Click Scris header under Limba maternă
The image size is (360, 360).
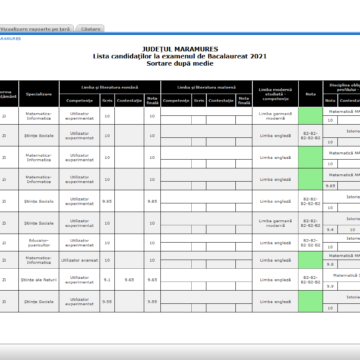199,101
